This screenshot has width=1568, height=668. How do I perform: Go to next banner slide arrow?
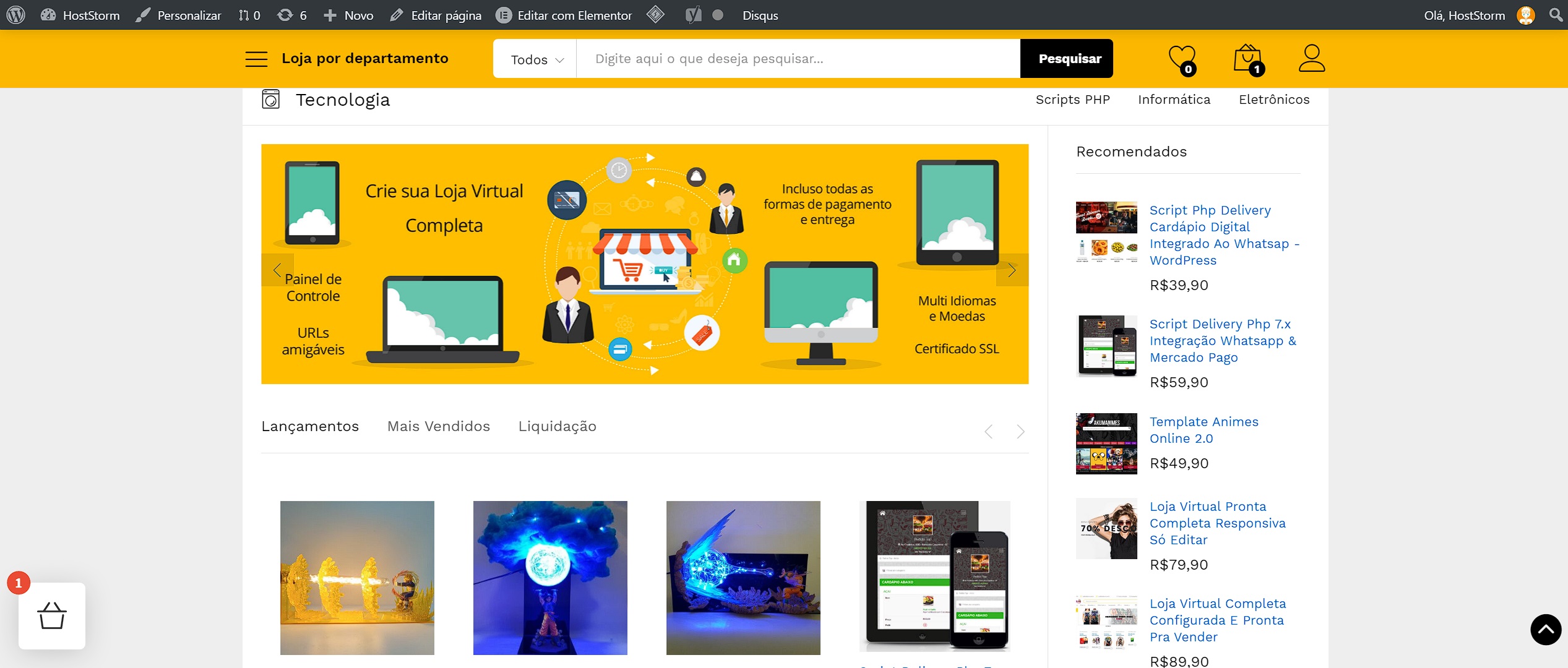tap(1012, 270)
